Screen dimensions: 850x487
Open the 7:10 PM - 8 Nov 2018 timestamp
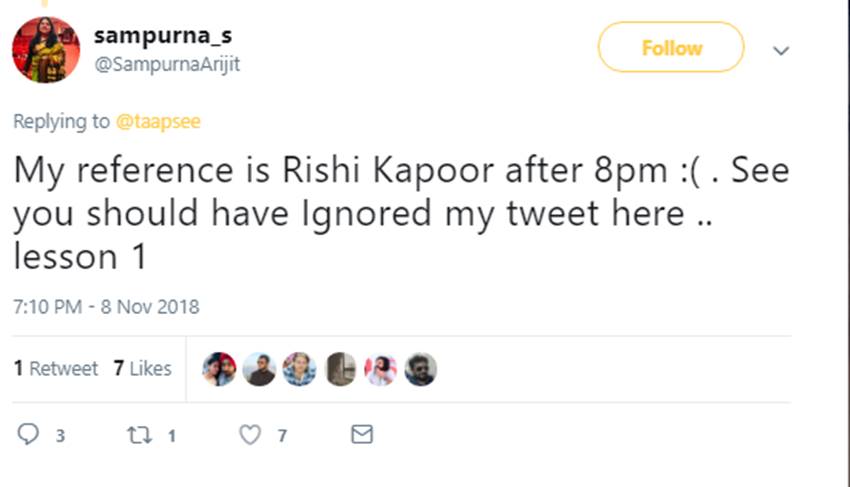click(106, 306)
